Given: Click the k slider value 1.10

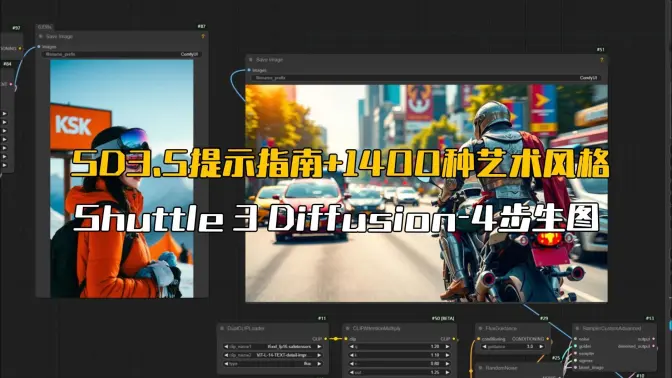Looking at the screenshot, I should [435, 355].
